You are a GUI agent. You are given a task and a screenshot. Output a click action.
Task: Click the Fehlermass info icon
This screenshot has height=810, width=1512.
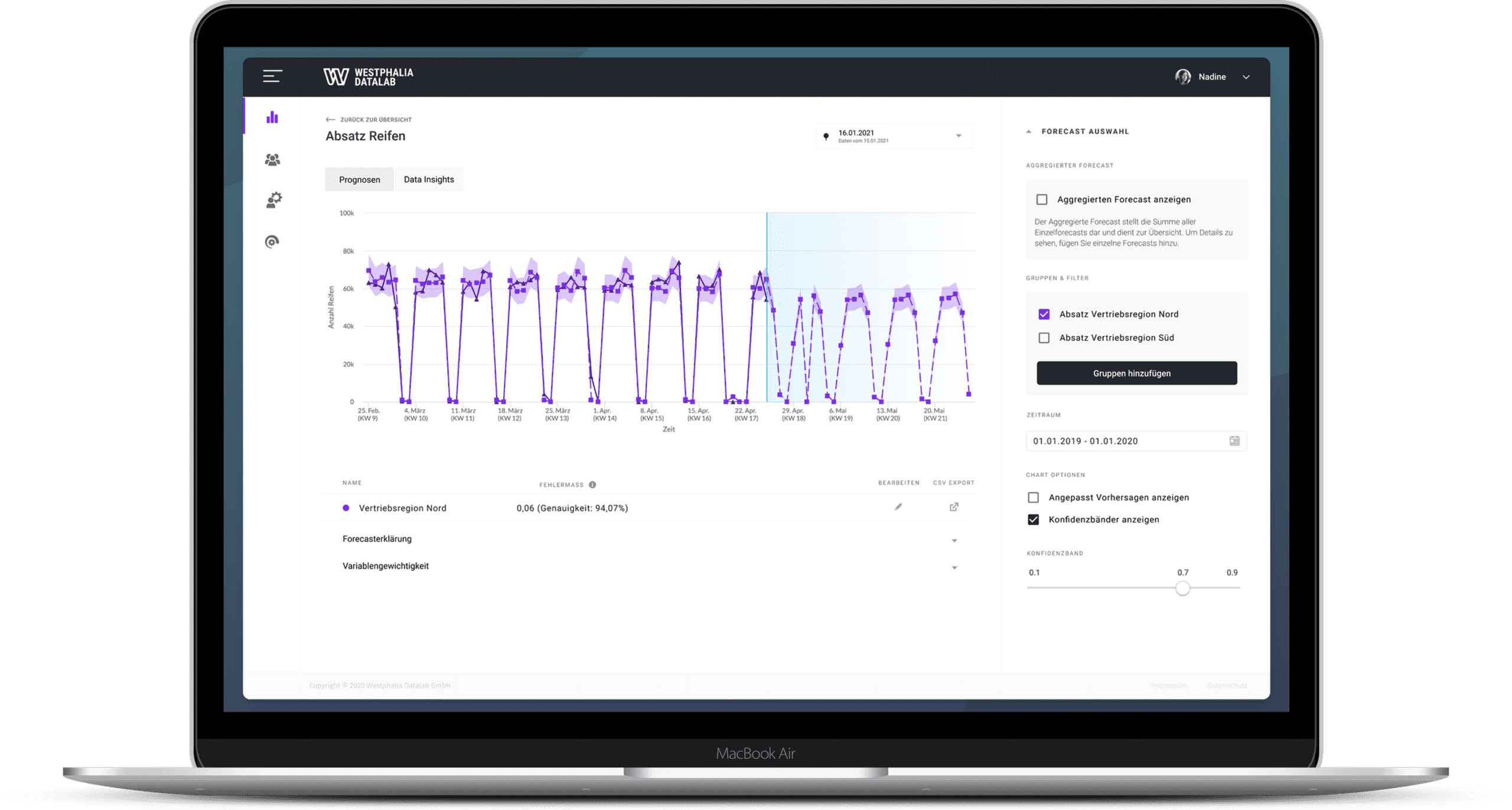[x=592, y=485]
